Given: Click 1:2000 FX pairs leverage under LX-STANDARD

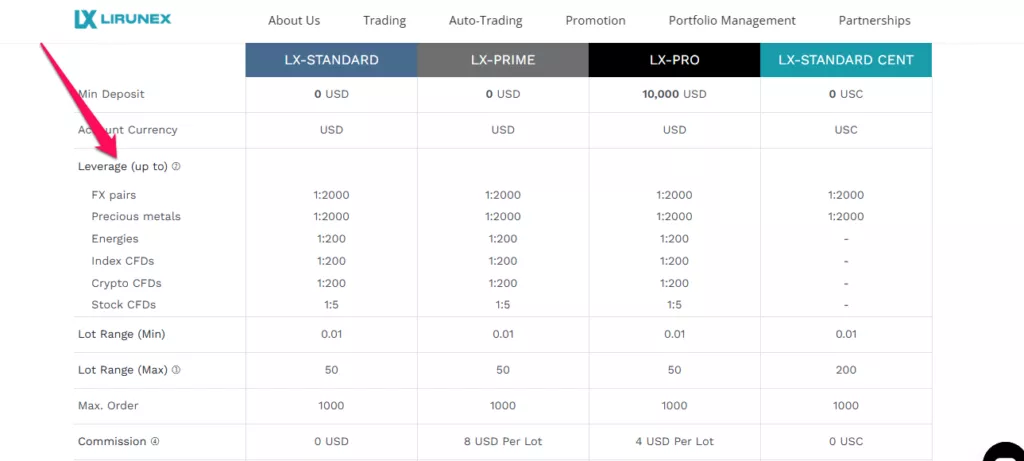Looking at the screenshot, I should coord(331,195).
